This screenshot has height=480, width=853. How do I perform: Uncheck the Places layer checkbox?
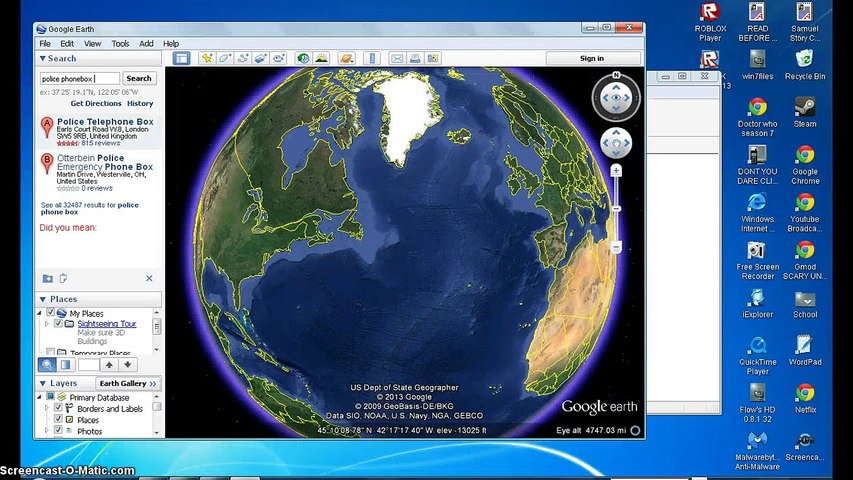click(x=58, y=419)
